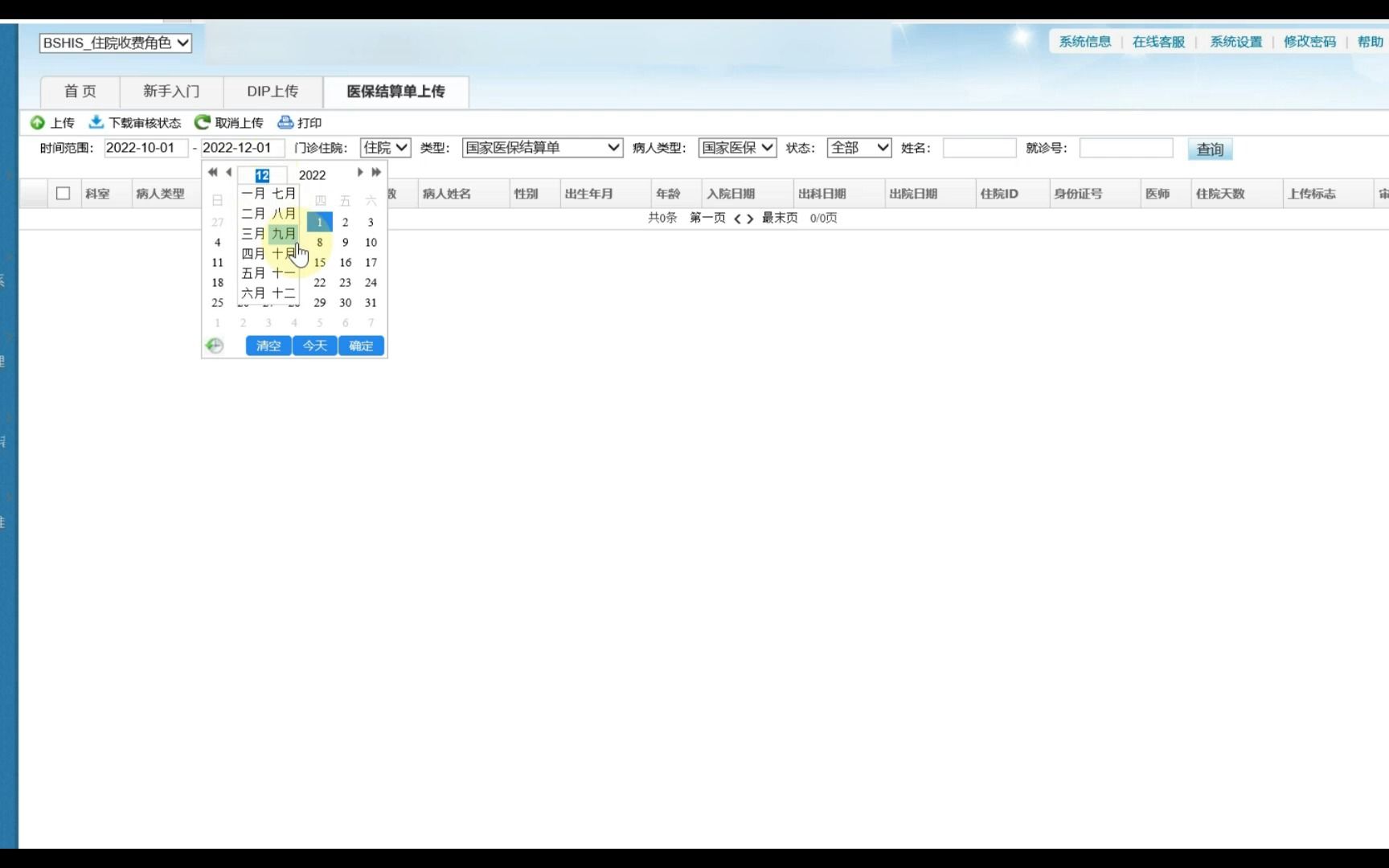The height and width of the screenshot is (868, 1389).
Task: Open the 修改密码 link
Action: coord(1309,42)
